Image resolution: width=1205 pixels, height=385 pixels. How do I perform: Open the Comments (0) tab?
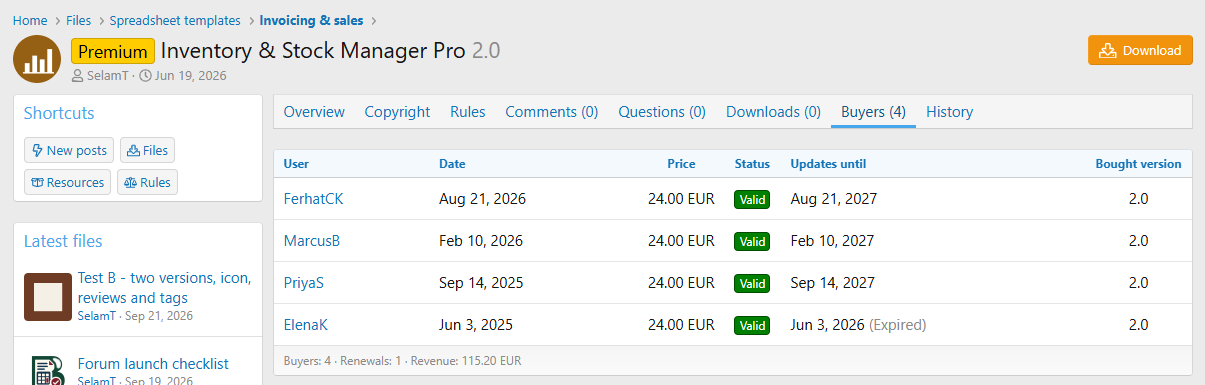click(x=552, y=112)
